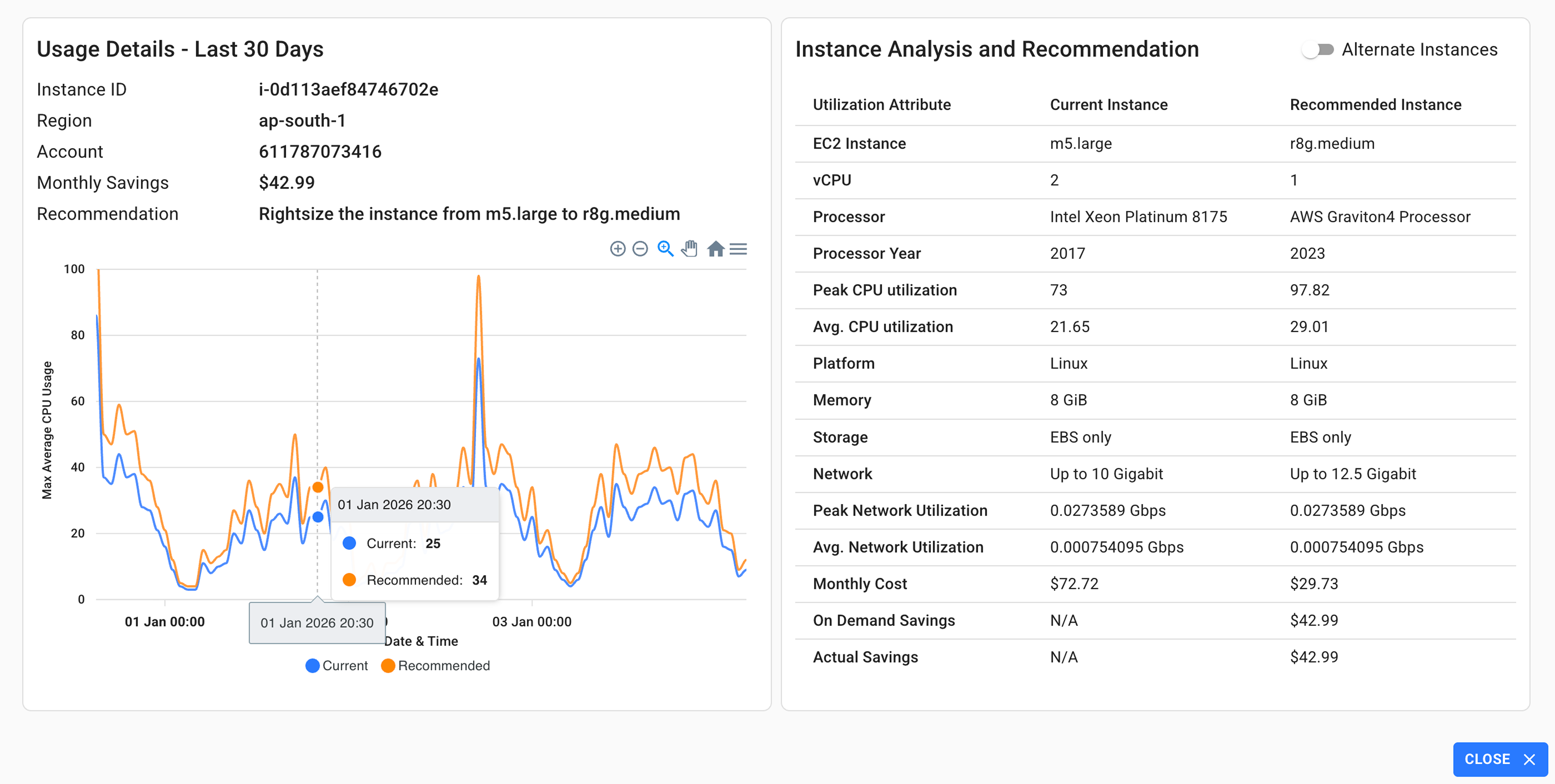Click the X icon in Close button
The image size is (1555, 784).
click(x=1529, y=759)
